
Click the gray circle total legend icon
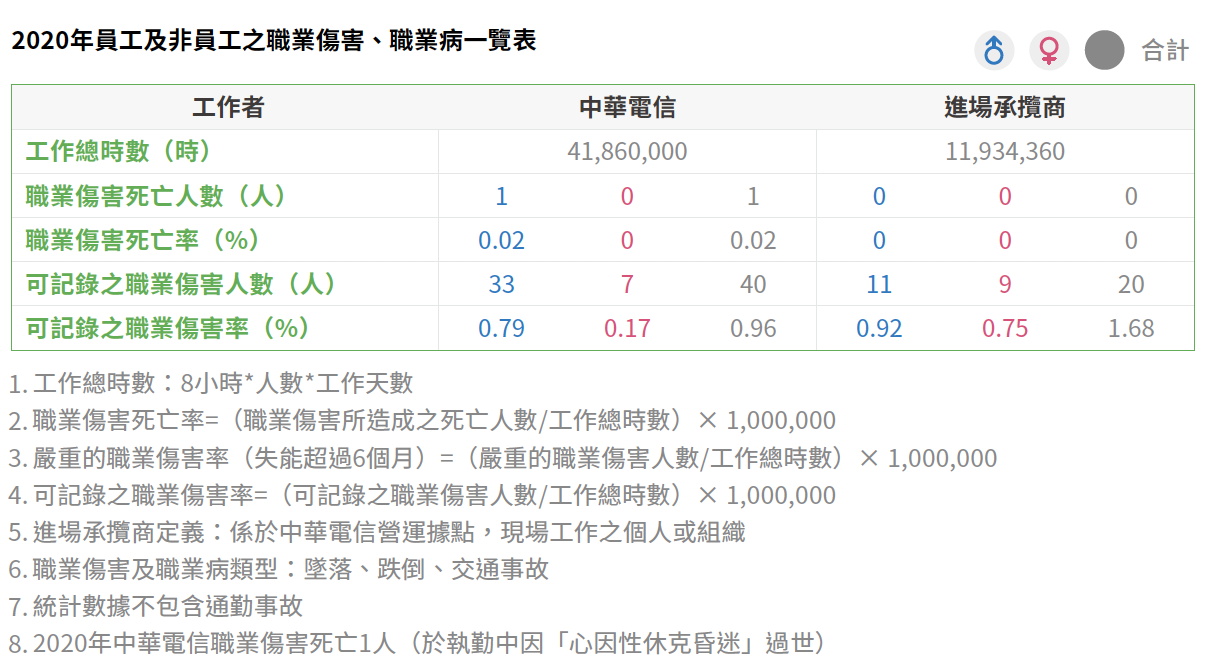tap(1105, 50)
